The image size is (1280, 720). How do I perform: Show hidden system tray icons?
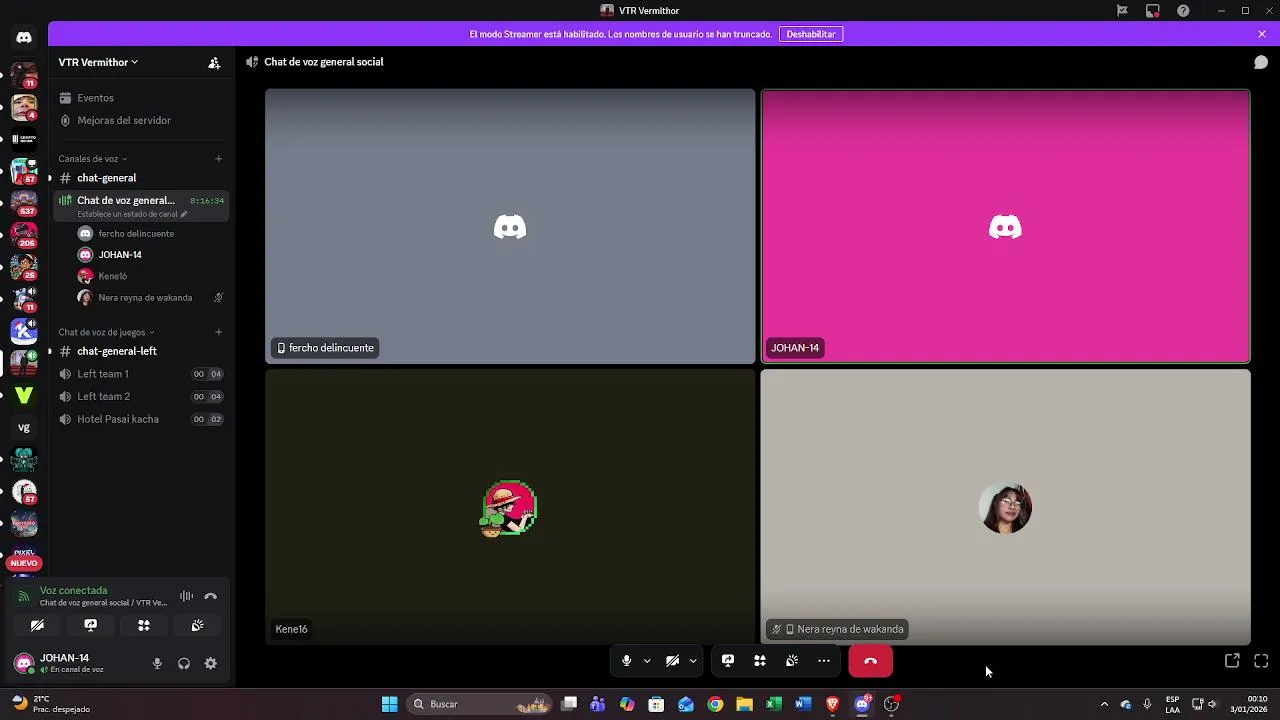[x=1104, y=704]
